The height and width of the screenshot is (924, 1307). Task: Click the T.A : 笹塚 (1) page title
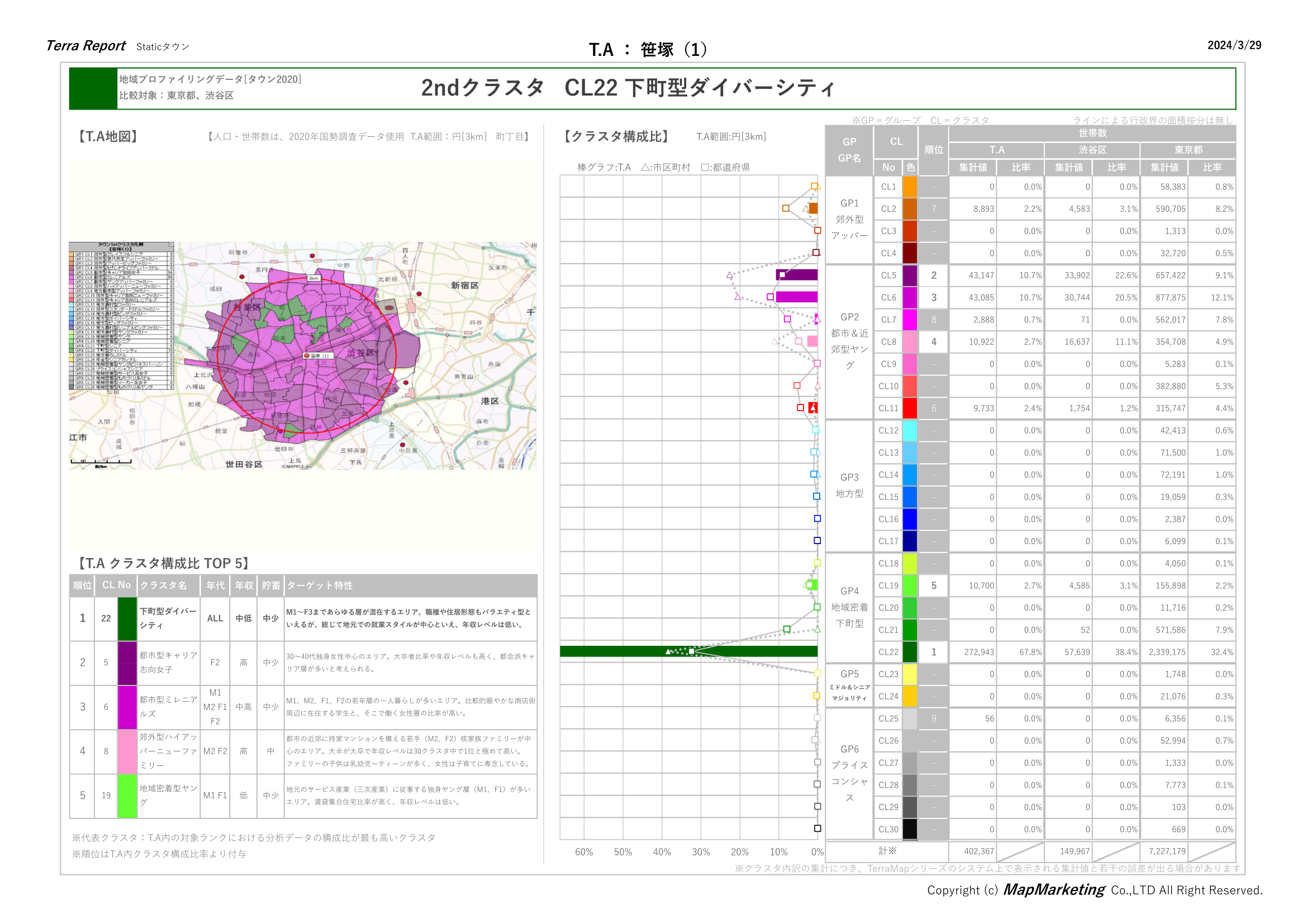tap(648, 50)
